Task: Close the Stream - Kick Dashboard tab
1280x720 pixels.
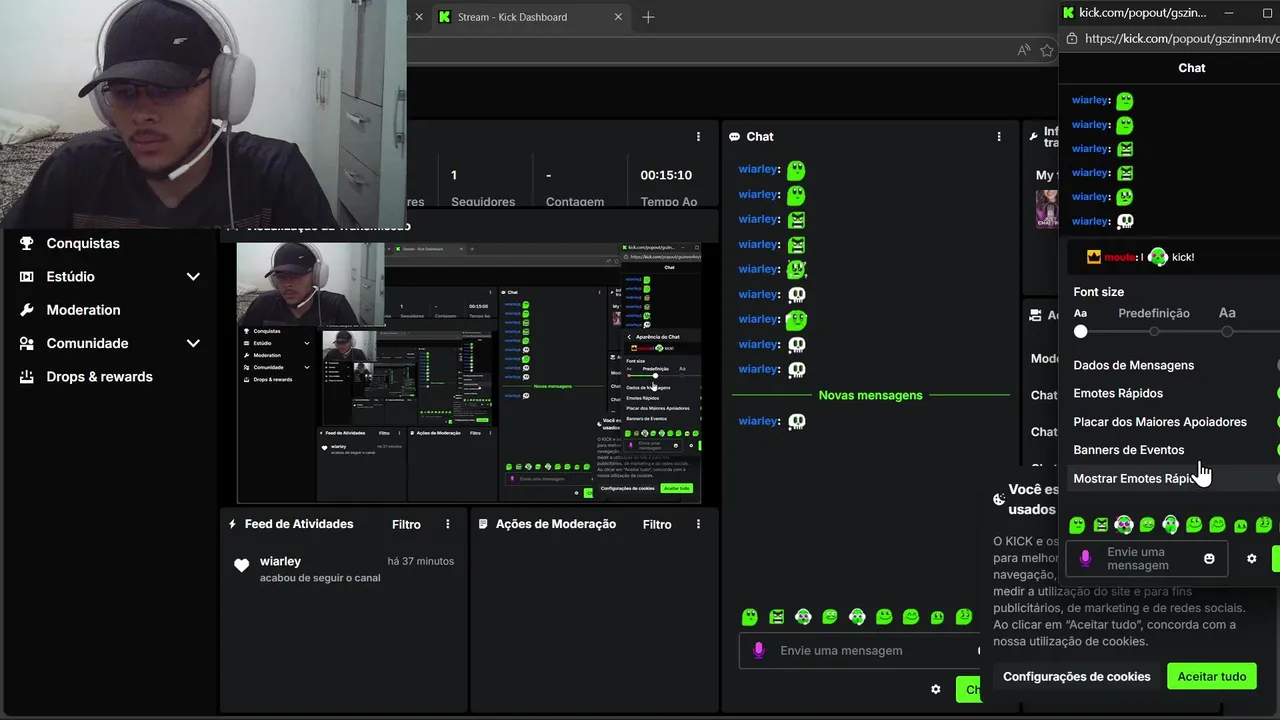Action: coord(618,17)
